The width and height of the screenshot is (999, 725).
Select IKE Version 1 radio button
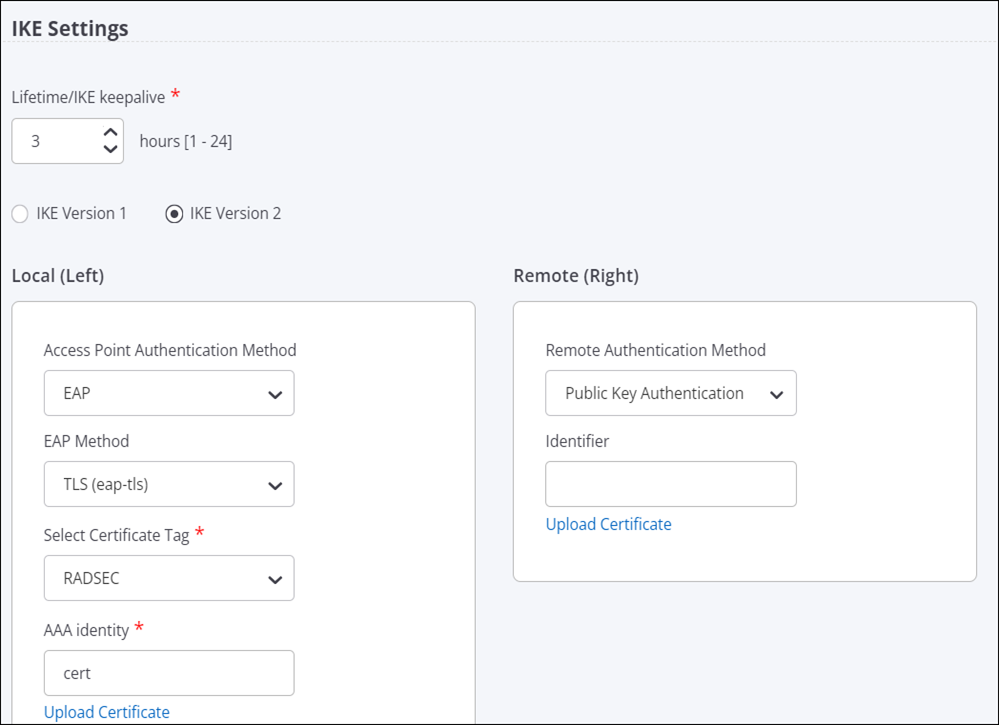pos(20,213)
